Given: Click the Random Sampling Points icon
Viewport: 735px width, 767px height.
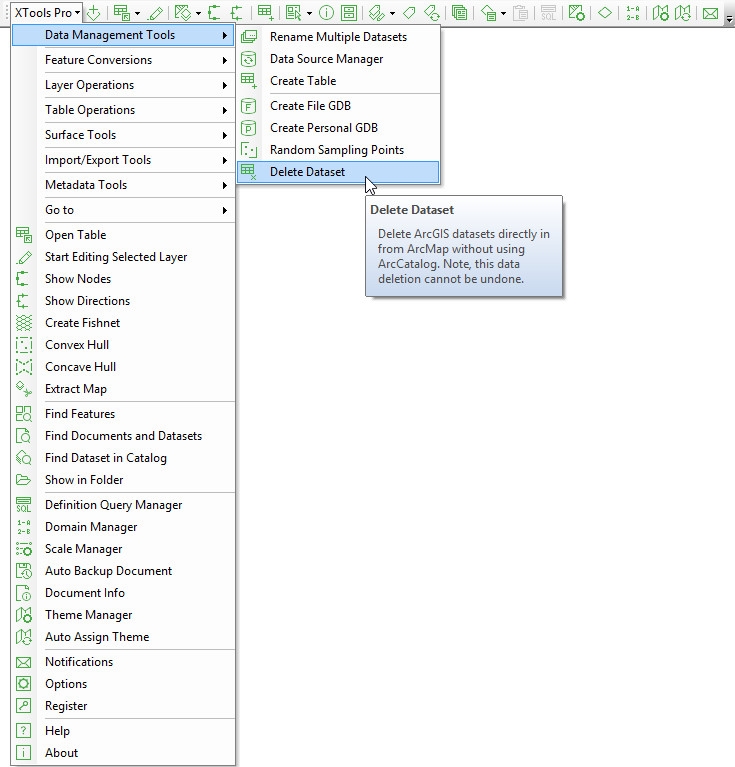Looking at the screenshot, I should pos(249,150).
